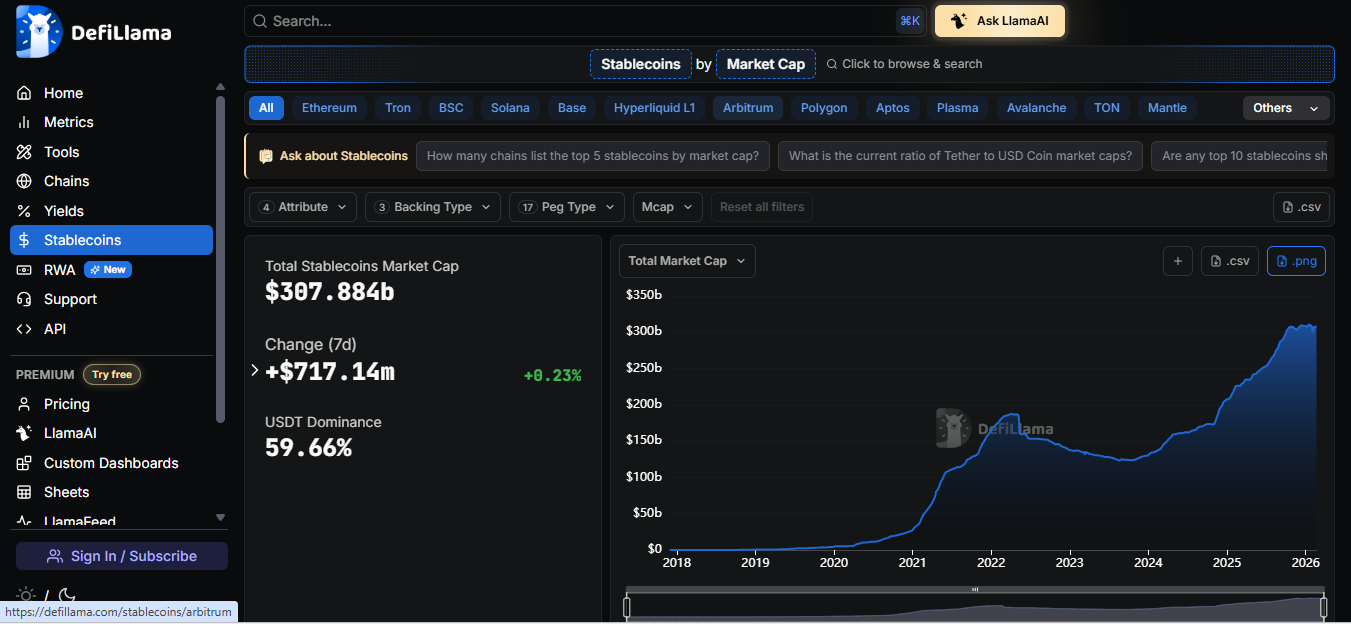This screenshot has height=624, width=1351.
Task: Filter by the Mantle chain
Action: [1167, 108]
